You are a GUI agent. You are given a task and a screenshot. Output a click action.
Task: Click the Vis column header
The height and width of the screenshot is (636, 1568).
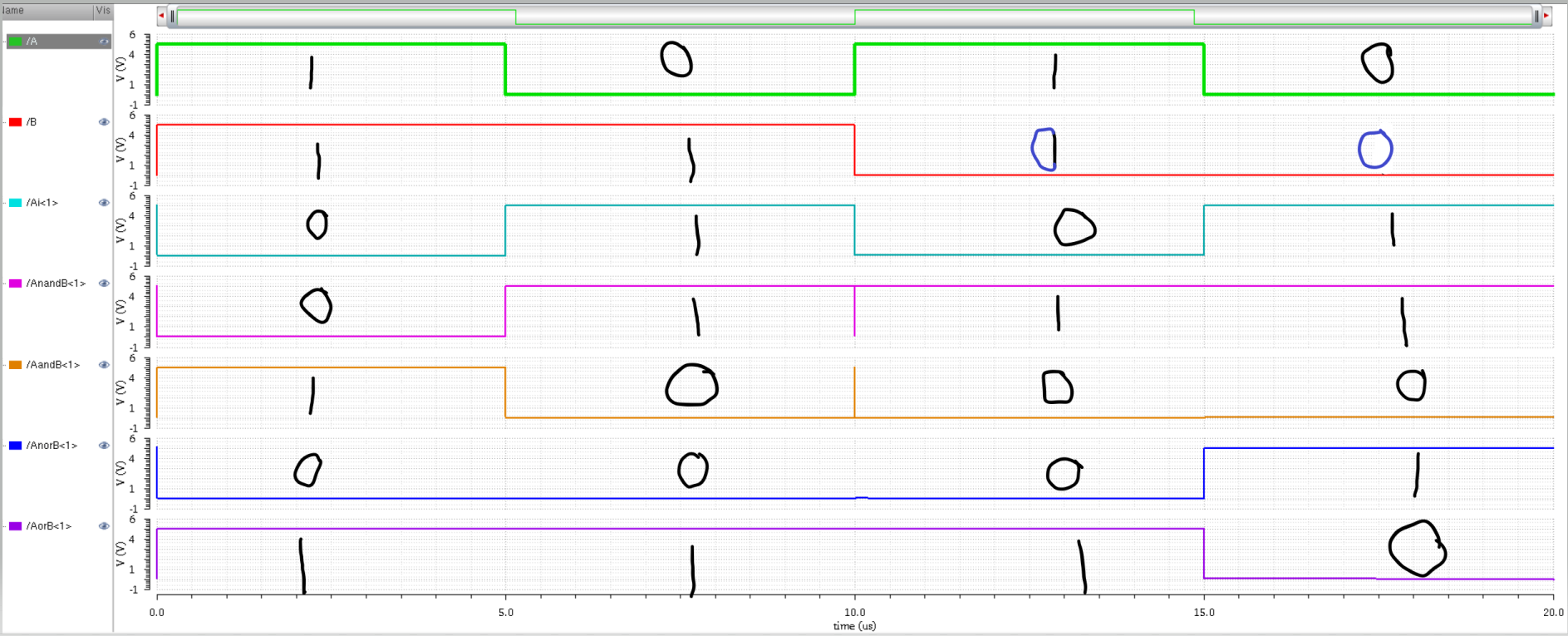[103, 11]
